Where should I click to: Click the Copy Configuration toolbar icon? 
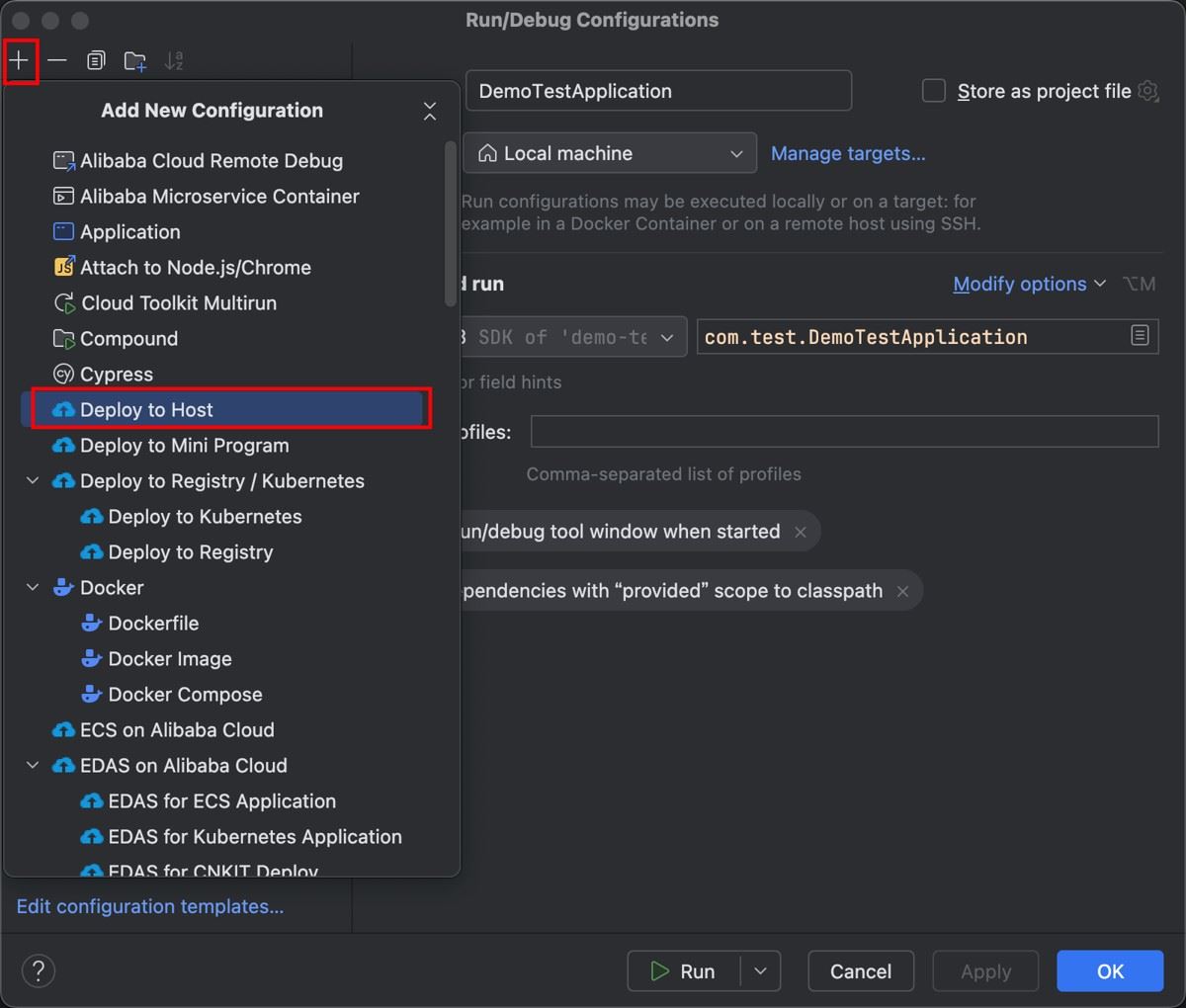point(96,61)
